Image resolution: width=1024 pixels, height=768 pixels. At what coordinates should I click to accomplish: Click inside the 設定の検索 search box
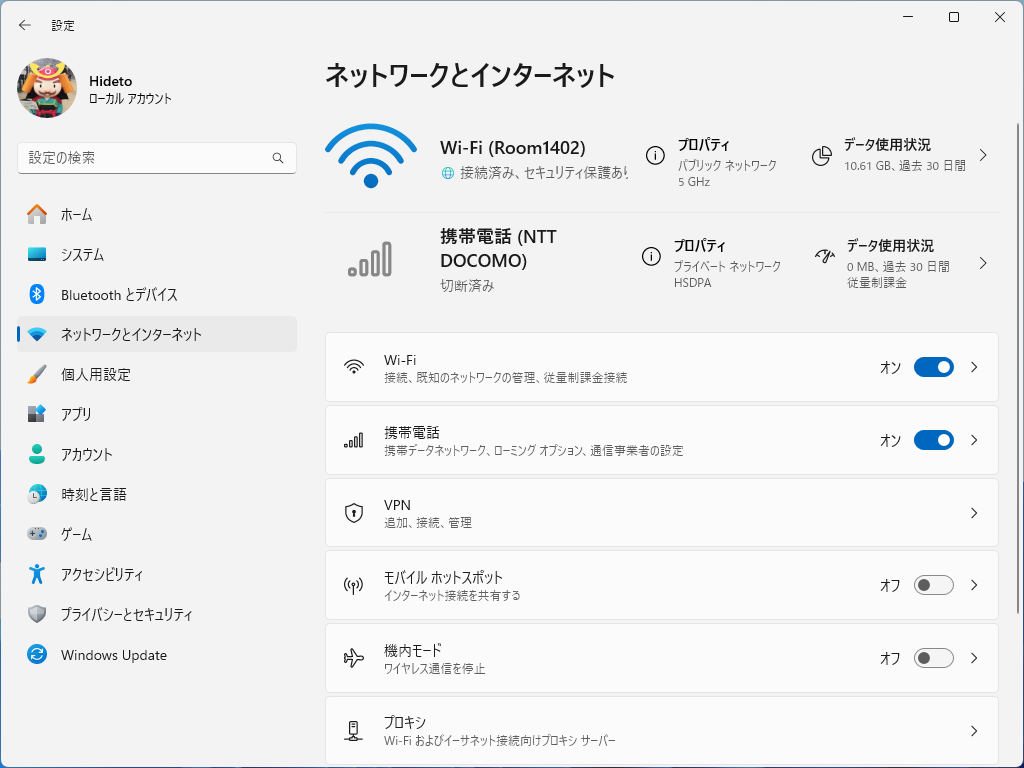click(156, 157)
